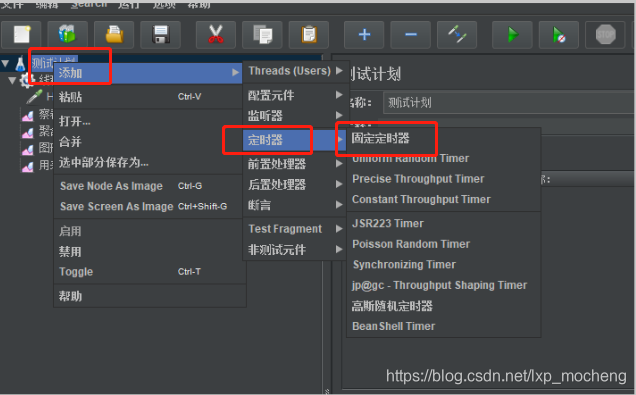Click the HTTP sampler pipette icon

(x=35, y=97)
